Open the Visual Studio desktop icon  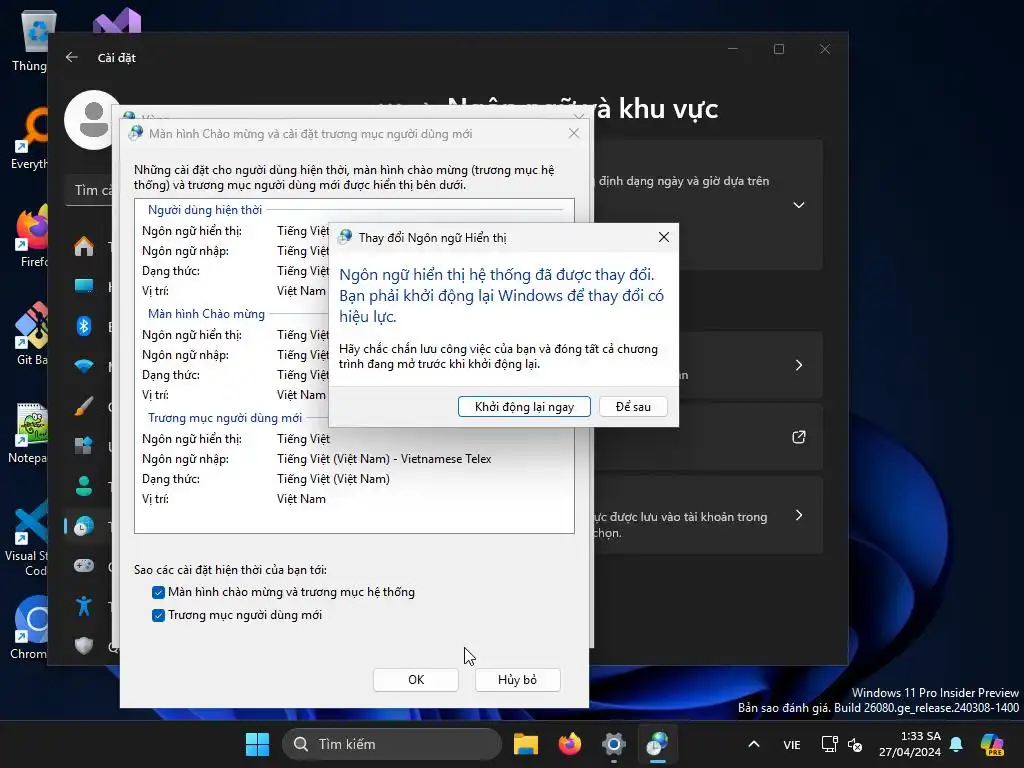tap(116, 20)
